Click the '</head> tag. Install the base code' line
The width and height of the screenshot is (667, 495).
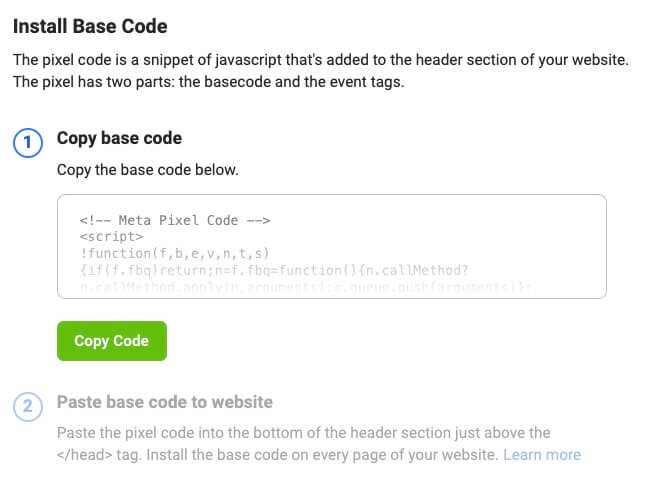(277, 455)
